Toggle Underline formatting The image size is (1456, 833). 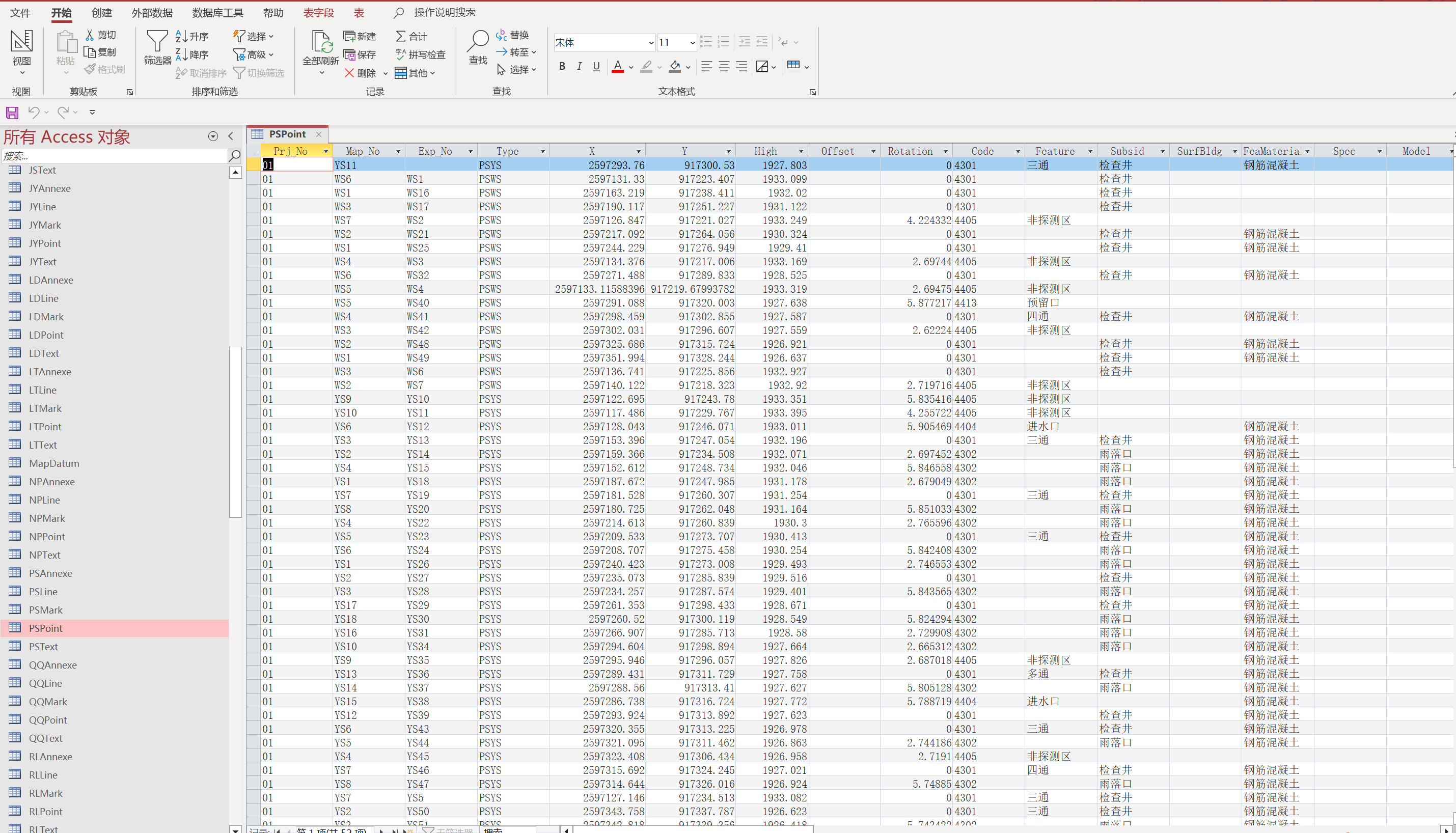(x=596, y=66)
